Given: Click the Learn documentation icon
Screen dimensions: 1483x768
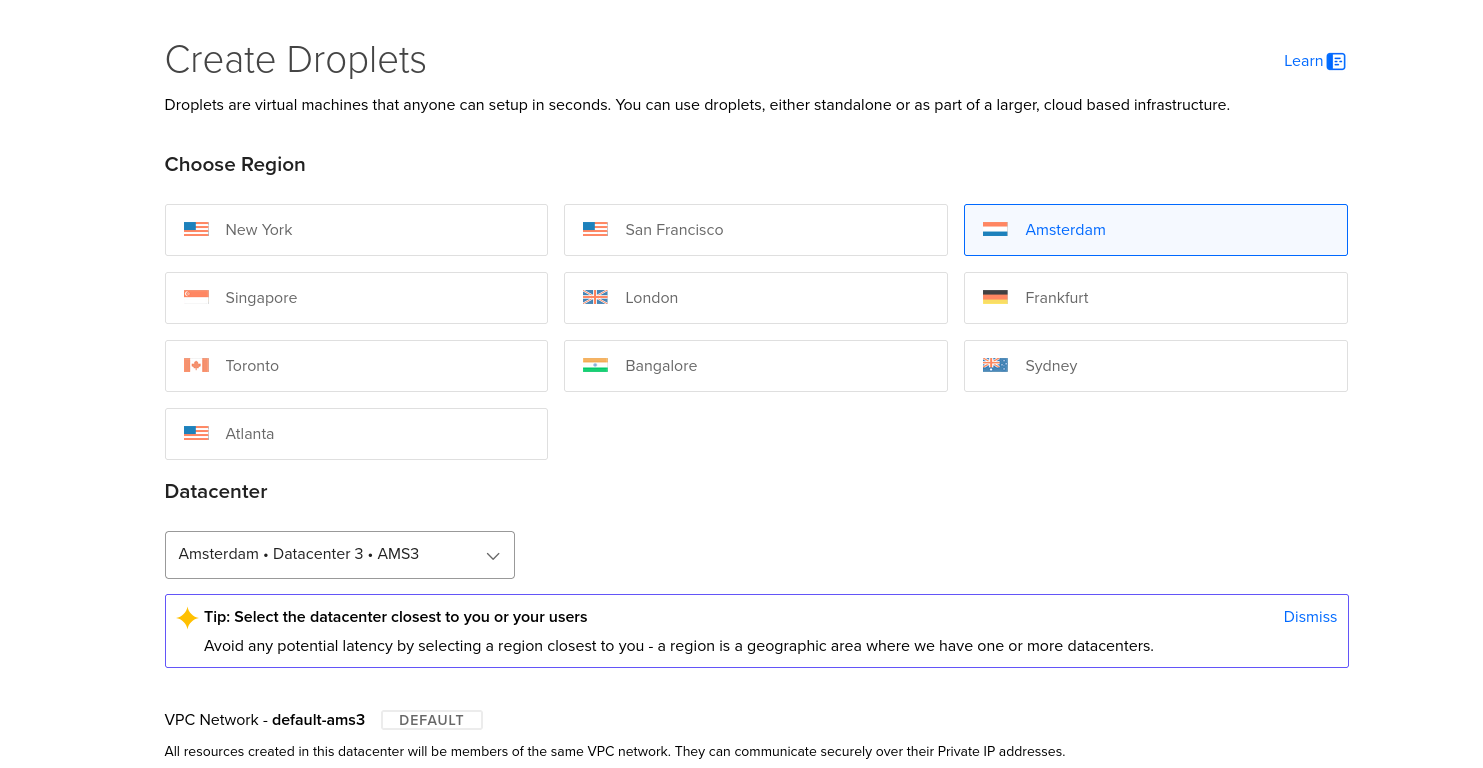Looking at the screenshot, I should click(1336, 61).
